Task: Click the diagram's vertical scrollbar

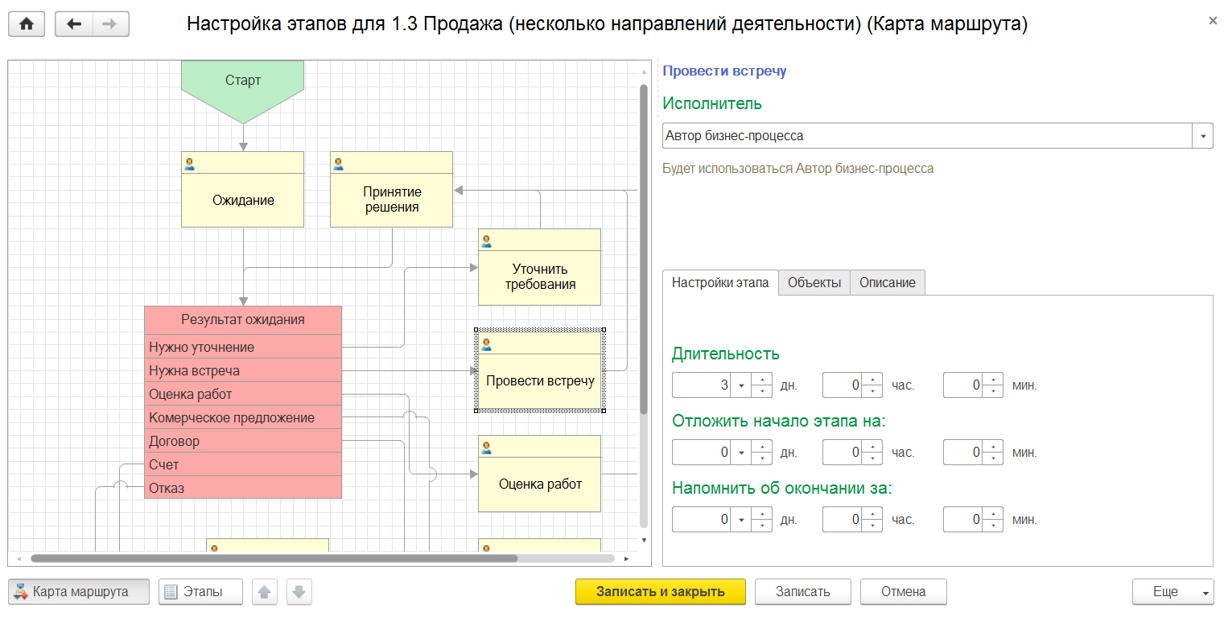Action: 644,250
